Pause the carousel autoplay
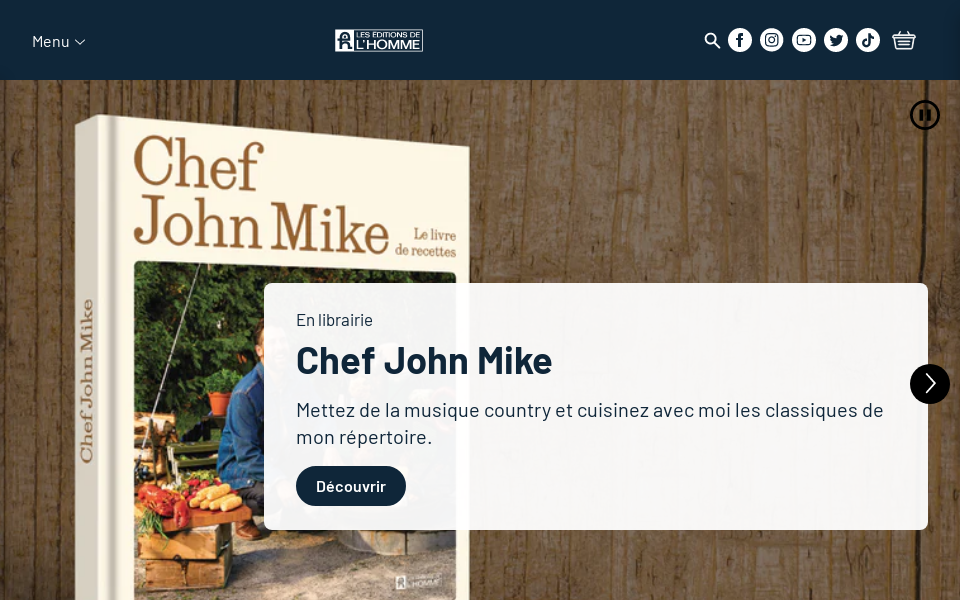This screenshot has width=960, height=600. pyautogui.click(x=924, y=115)
